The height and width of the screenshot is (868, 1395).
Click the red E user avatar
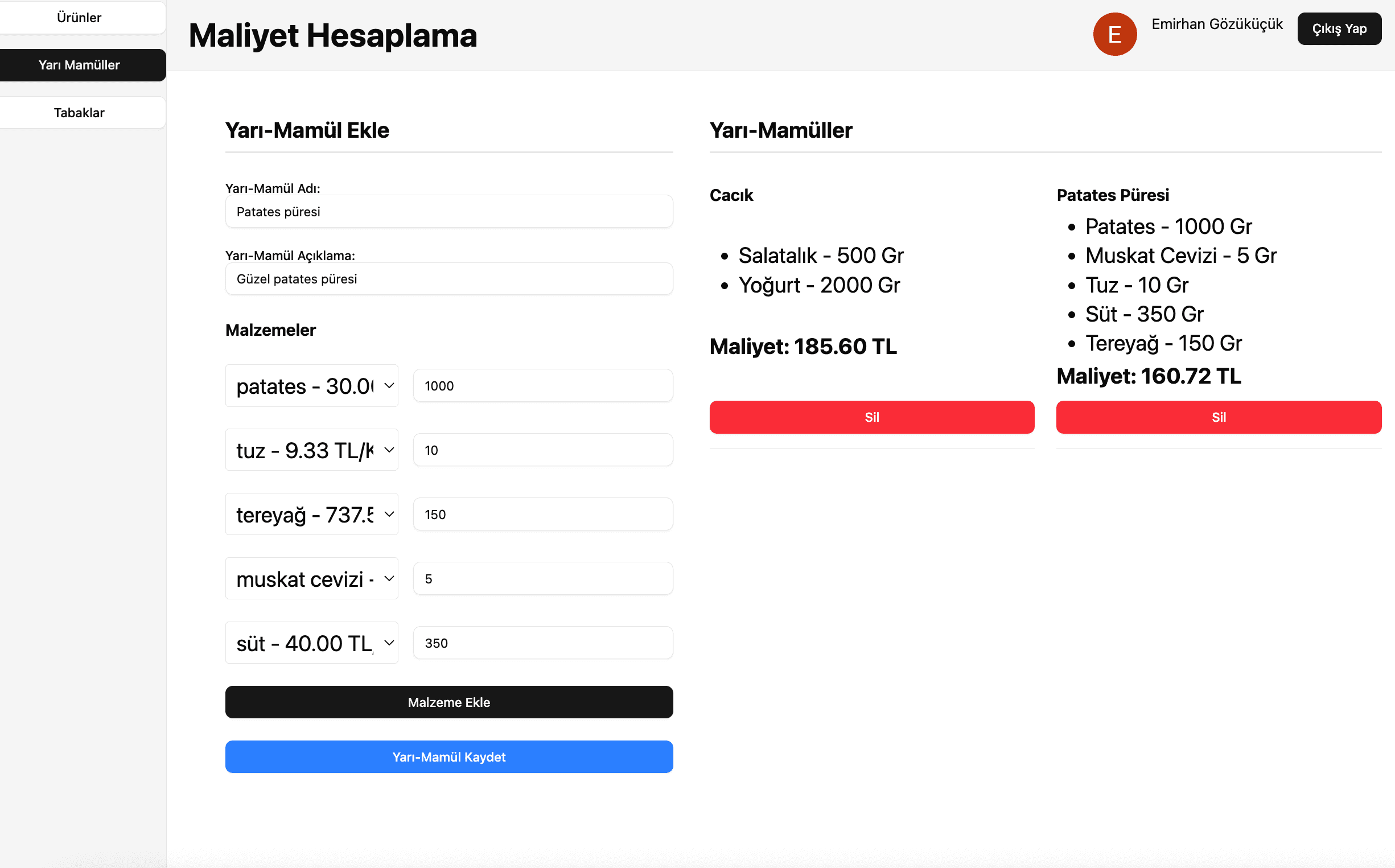(x=1114, y=35)
